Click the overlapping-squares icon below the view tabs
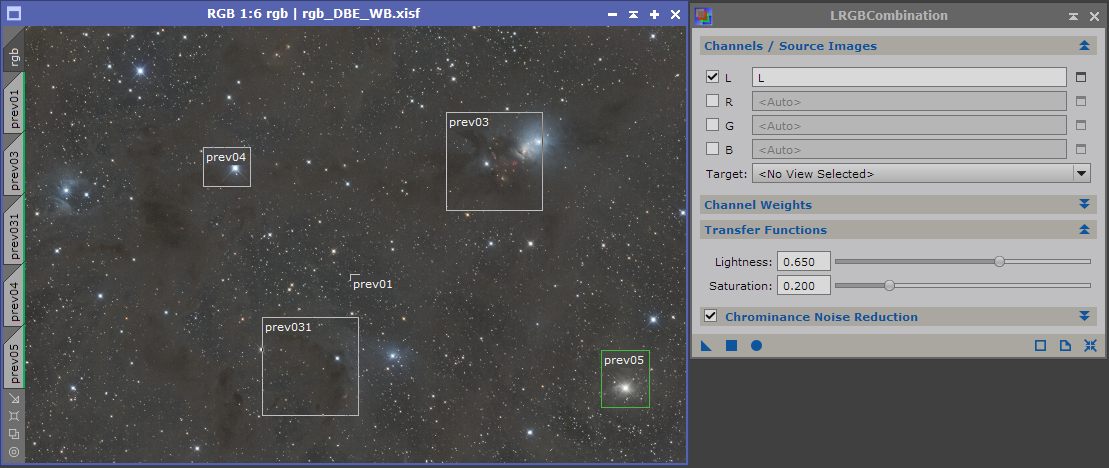Image resolution: width=1109 pixels, height=468 pixels. pos(13,433)
